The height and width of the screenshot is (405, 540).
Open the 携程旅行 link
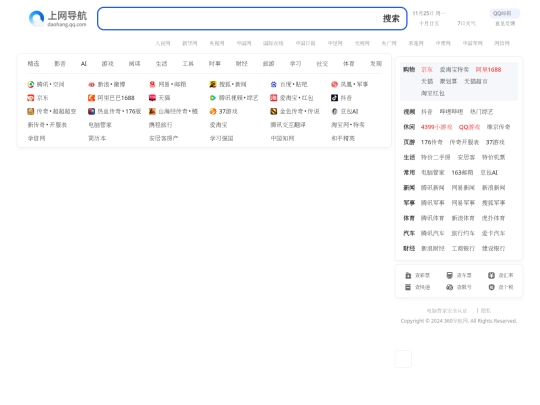161,125
